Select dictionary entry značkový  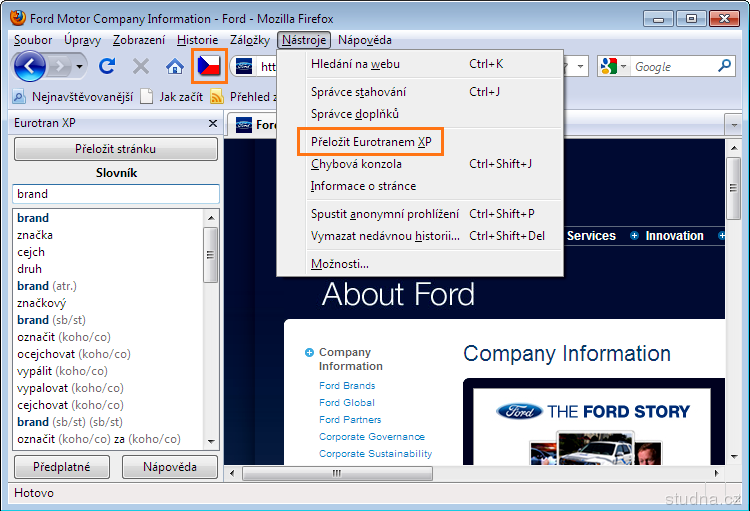(41, 303)
